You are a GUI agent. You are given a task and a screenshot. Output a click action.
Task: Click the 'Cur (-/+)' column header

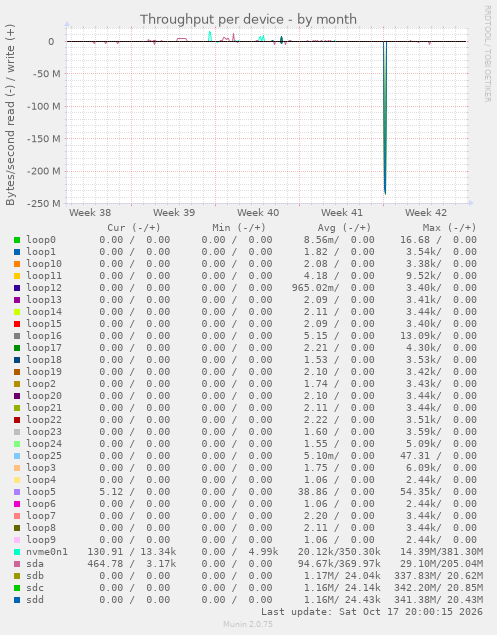click(134, 228)
